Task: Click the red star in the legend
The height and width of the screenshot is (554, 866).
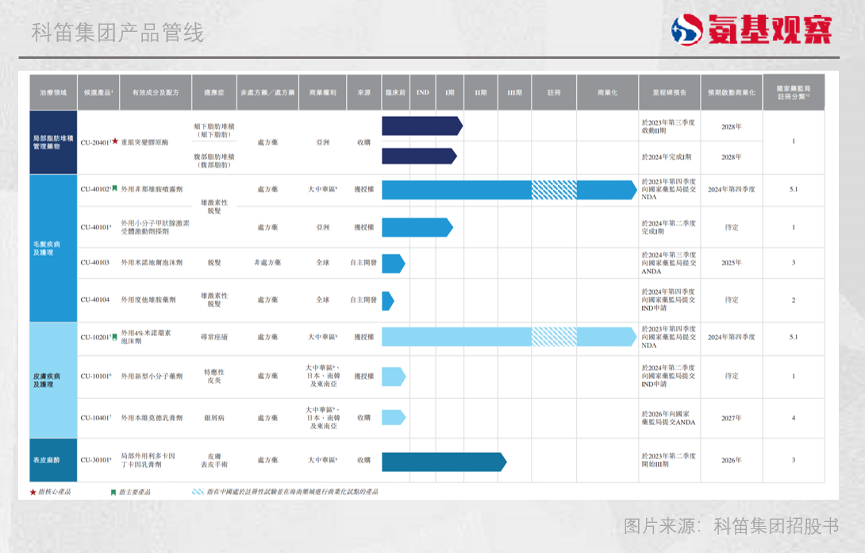Action: (33, 492)
